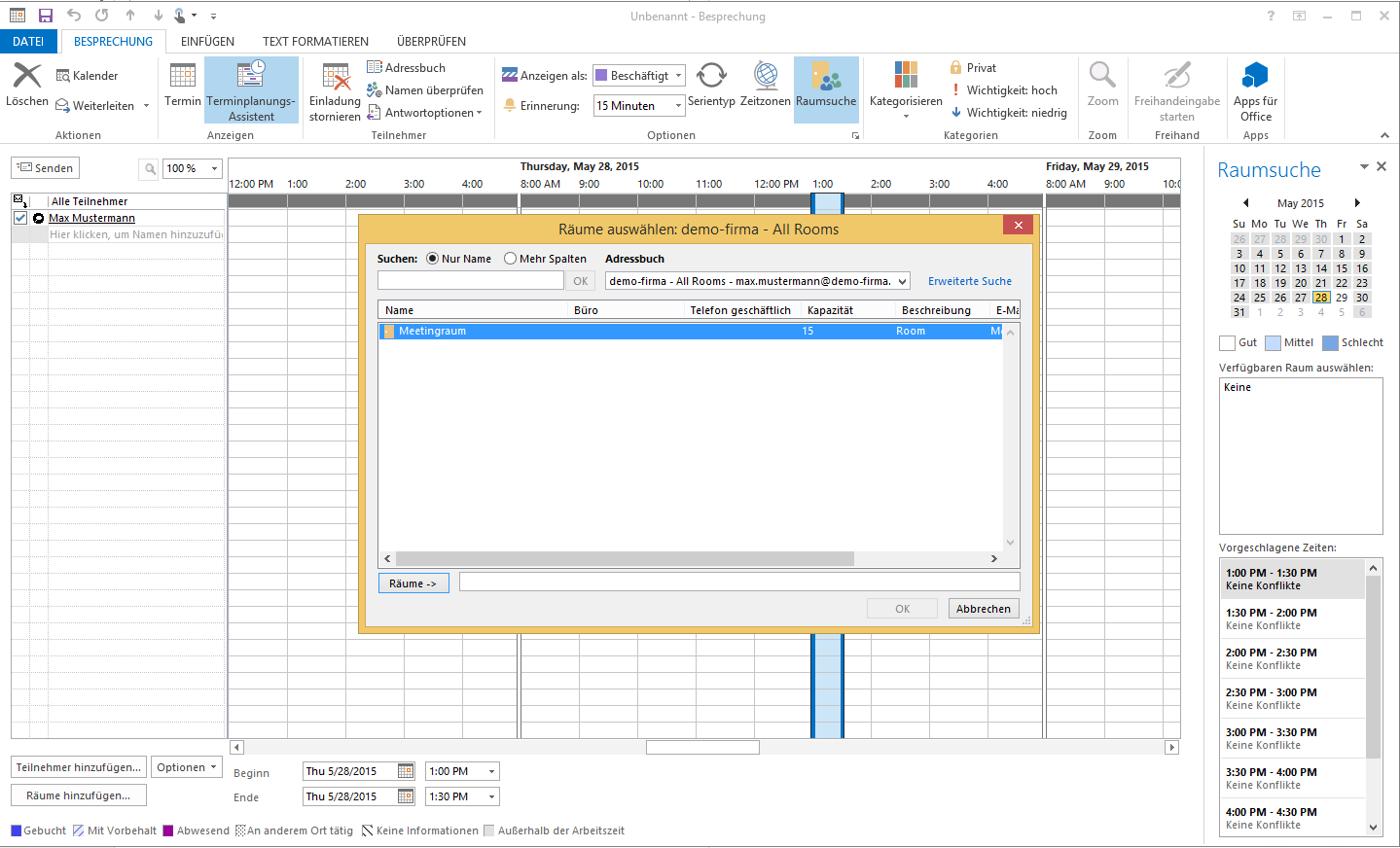Select the Meetingraum row

(690, 332)
